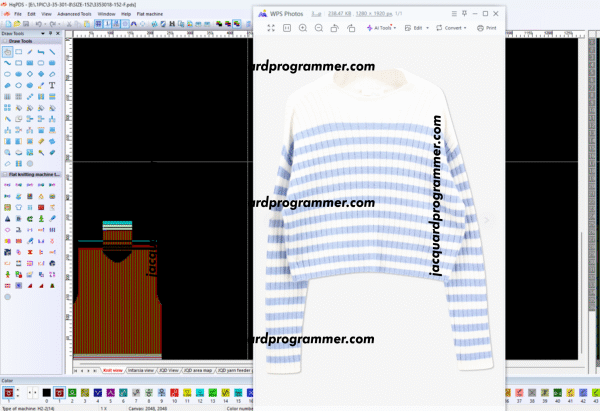
Task: Enter fullscreen view in WPS Photos
Action: pyautogui.click(x=272, y=28)
